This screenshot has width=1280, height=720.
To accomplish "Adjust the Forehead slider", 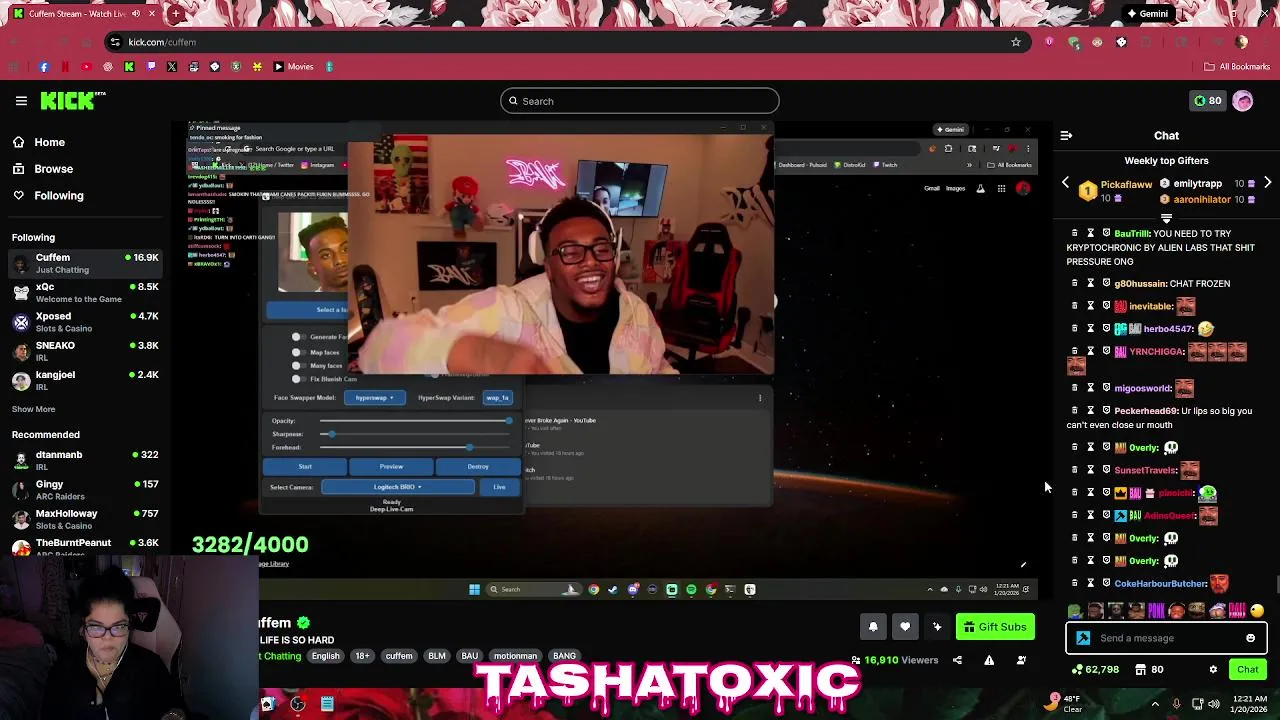I will (x=415, y=447).
